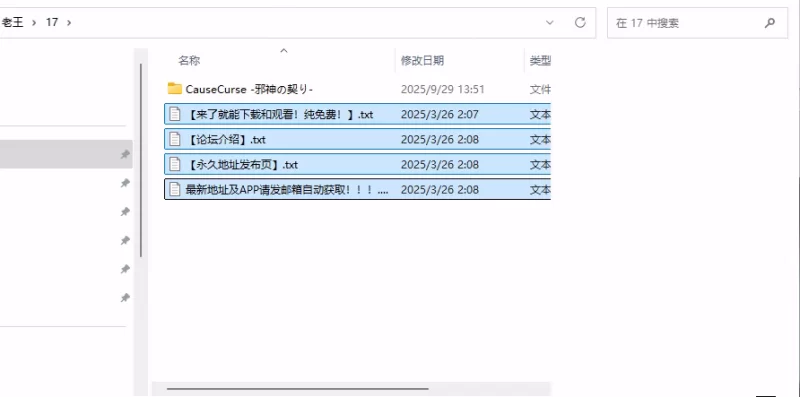
Task: Select file 【来了就能下载和观看！纯免费！】.txt
Action: pyautogui.click(x=280, y=114)
